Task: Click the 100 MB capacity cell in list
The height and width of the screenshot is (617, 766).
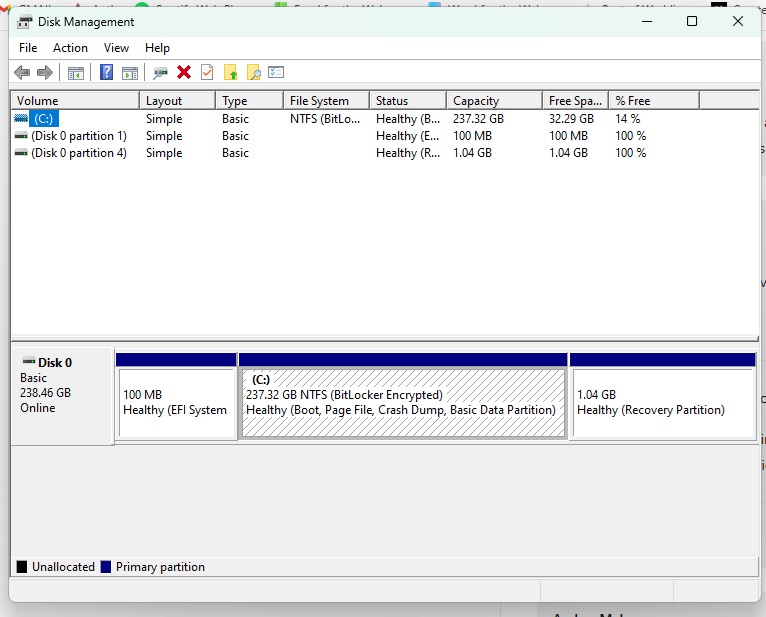Action: [472, 136]
